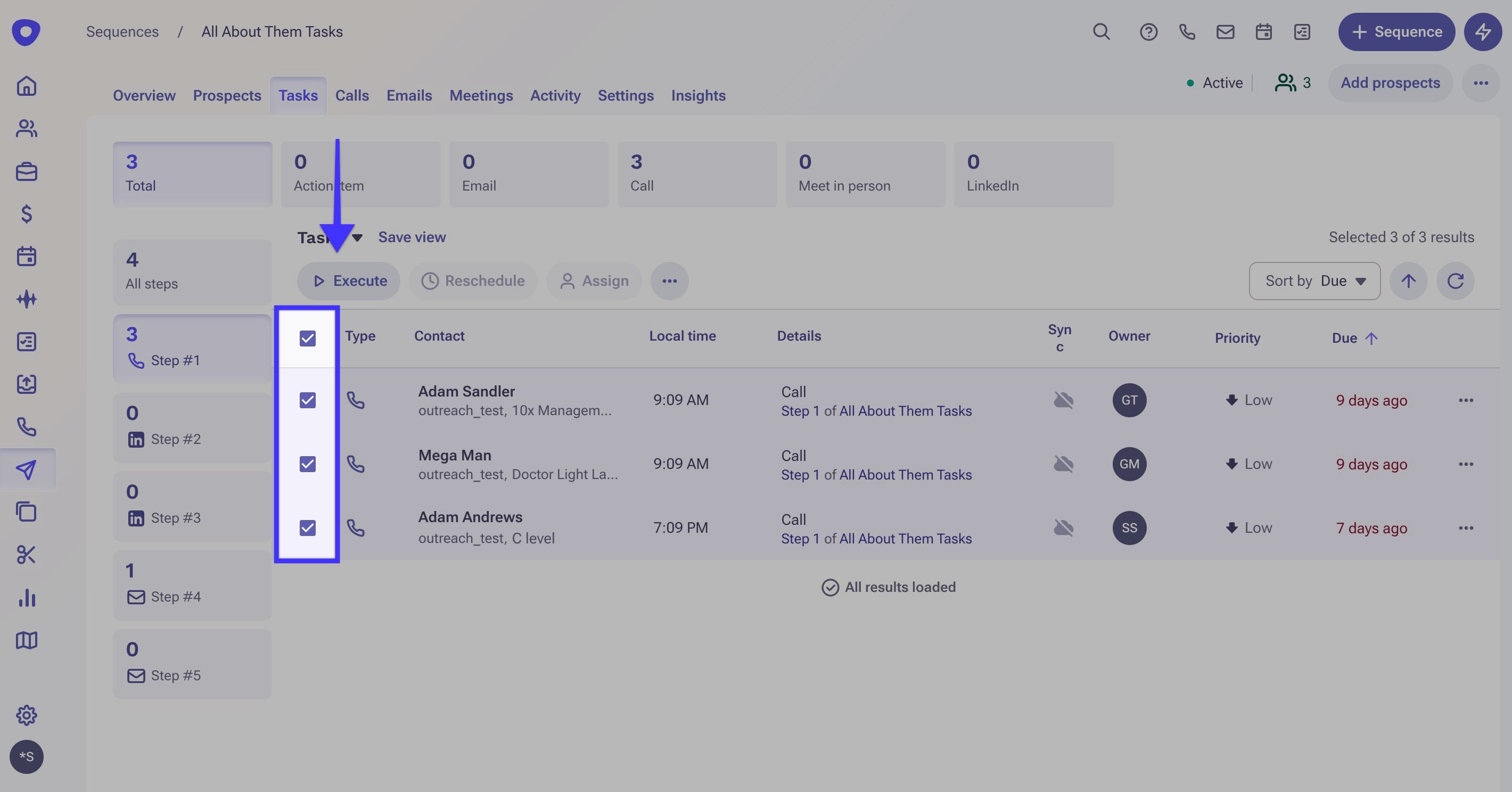The width and height of the screenshot is (1512, 792).
Task: Open the Reports bar chart sidebar icon
Action: tap(27, 597)
